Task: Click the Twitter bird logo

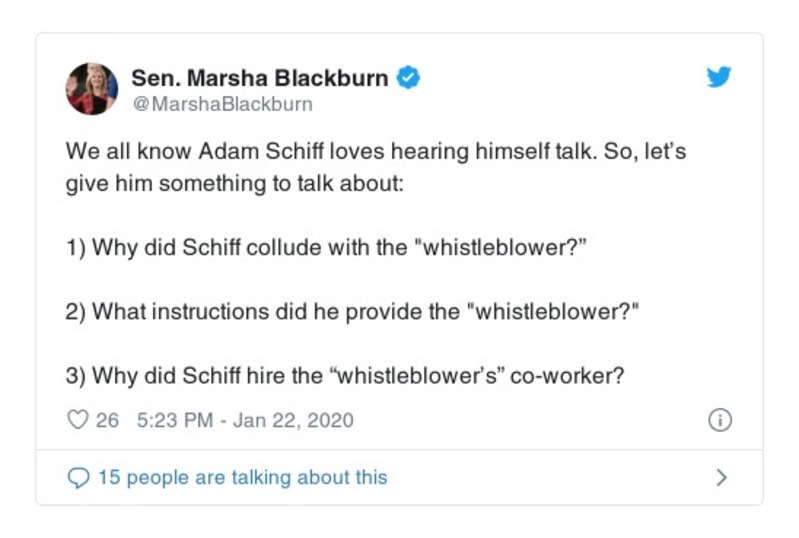Action: click(719, 78)
